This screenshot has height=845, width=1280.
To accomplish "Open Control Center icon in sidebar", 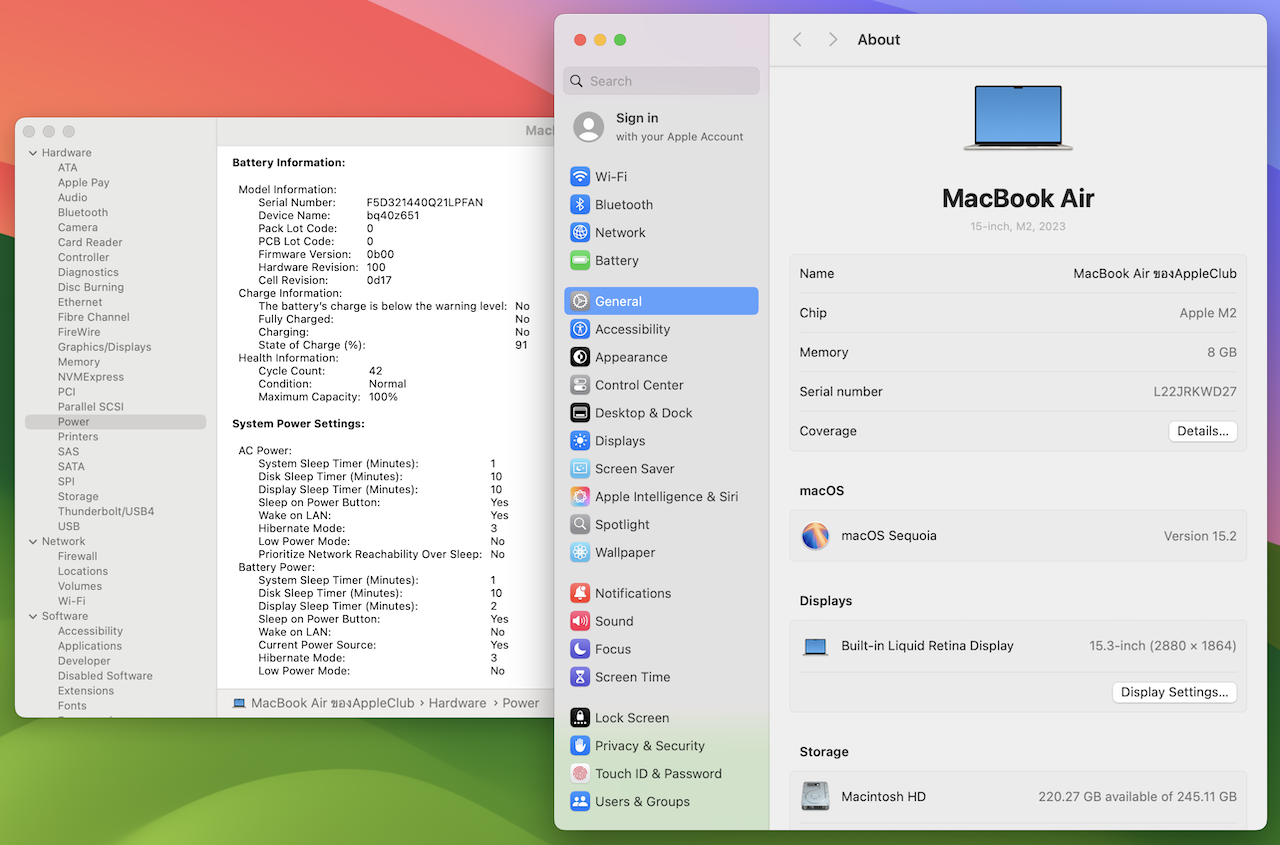I will tap(580, 385).
